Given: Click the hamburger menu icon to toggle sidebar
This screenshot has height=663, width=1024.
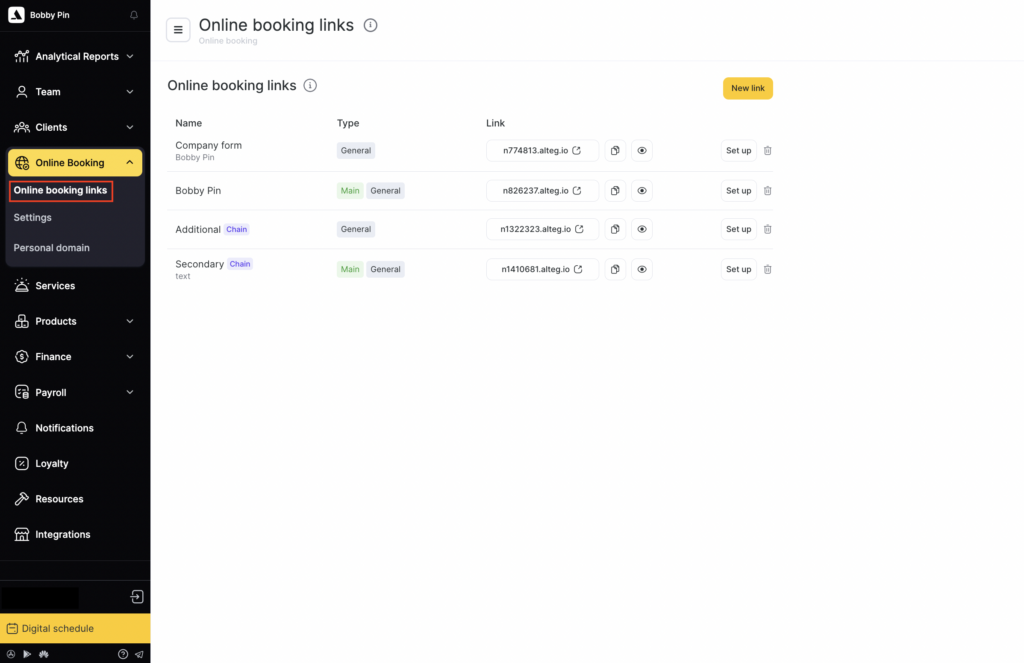Looking at the screenshot, I should 178,30.
